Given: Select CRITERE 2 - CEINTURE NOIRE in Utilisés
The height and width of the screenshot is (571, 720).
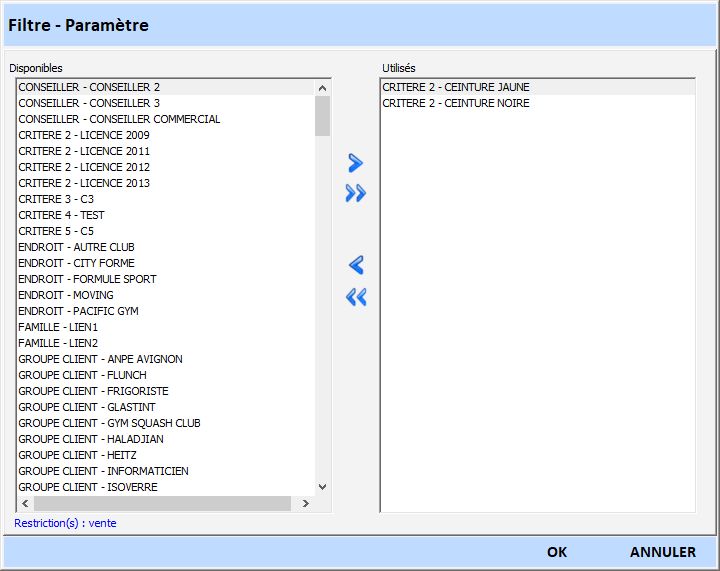Looking at the screenshot, I should pyautogui.click(x=456, y=103).
